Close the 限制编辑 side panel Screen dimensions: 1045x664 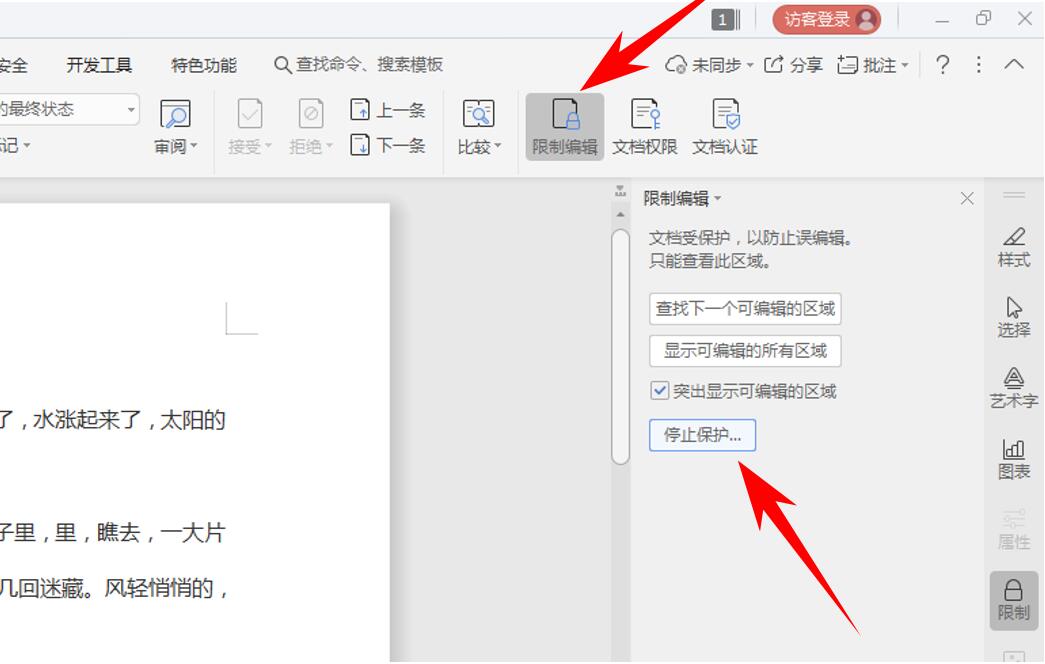[x=967, y=198]
